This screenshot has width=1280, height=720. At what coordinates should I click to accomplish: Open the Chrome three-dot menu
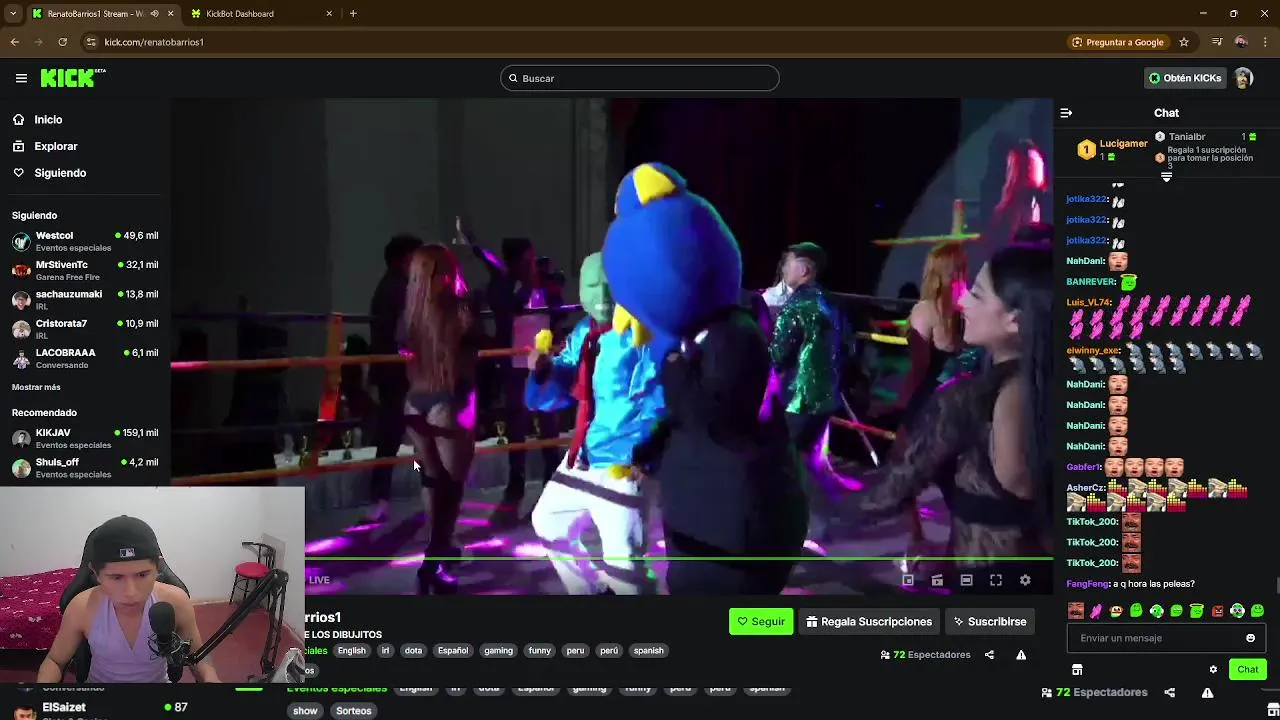coord(1265,42)
